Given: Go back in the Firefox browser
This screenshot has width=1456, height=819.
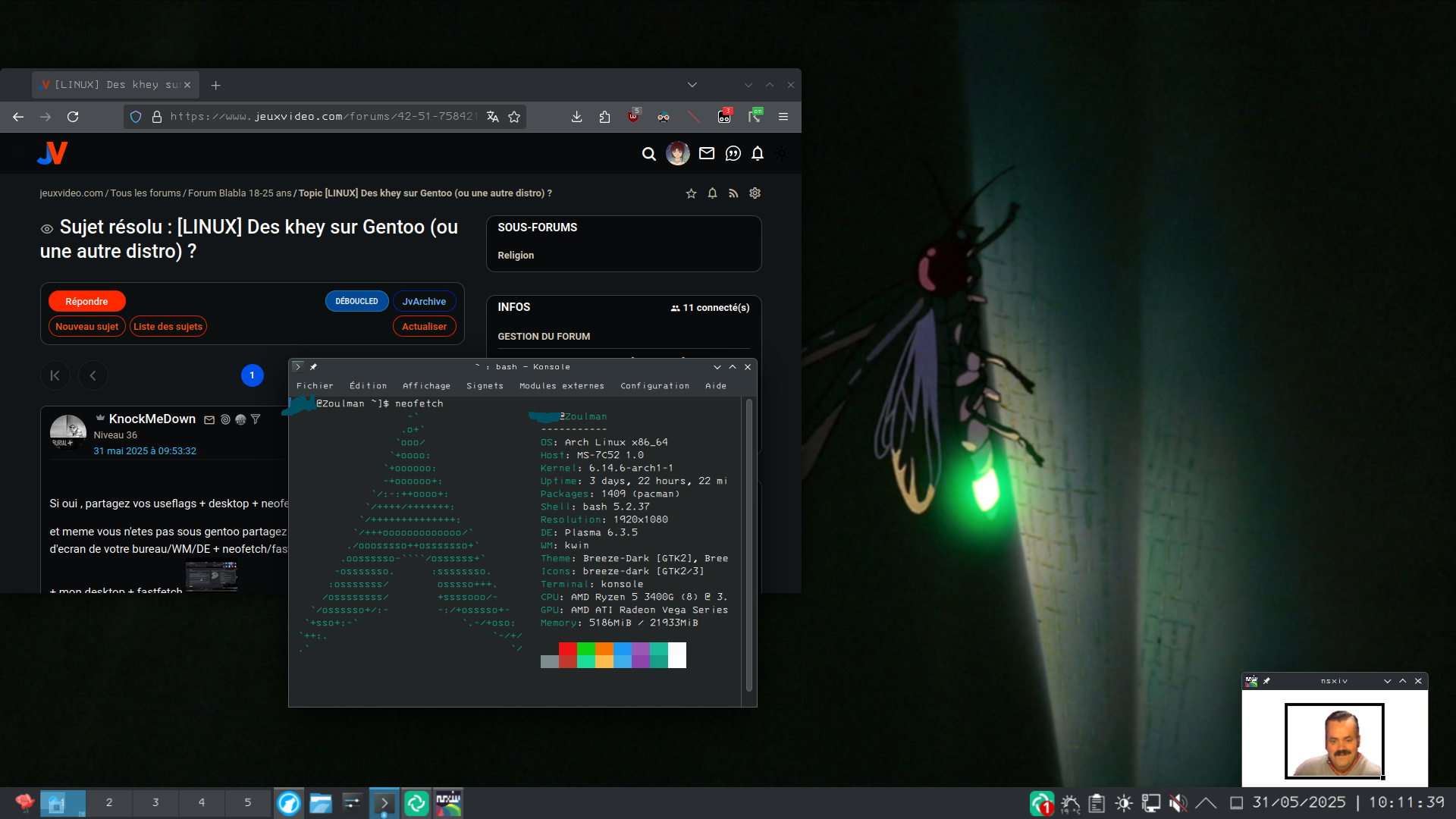Looking at the screenshot, I should (x=18, y=117).
